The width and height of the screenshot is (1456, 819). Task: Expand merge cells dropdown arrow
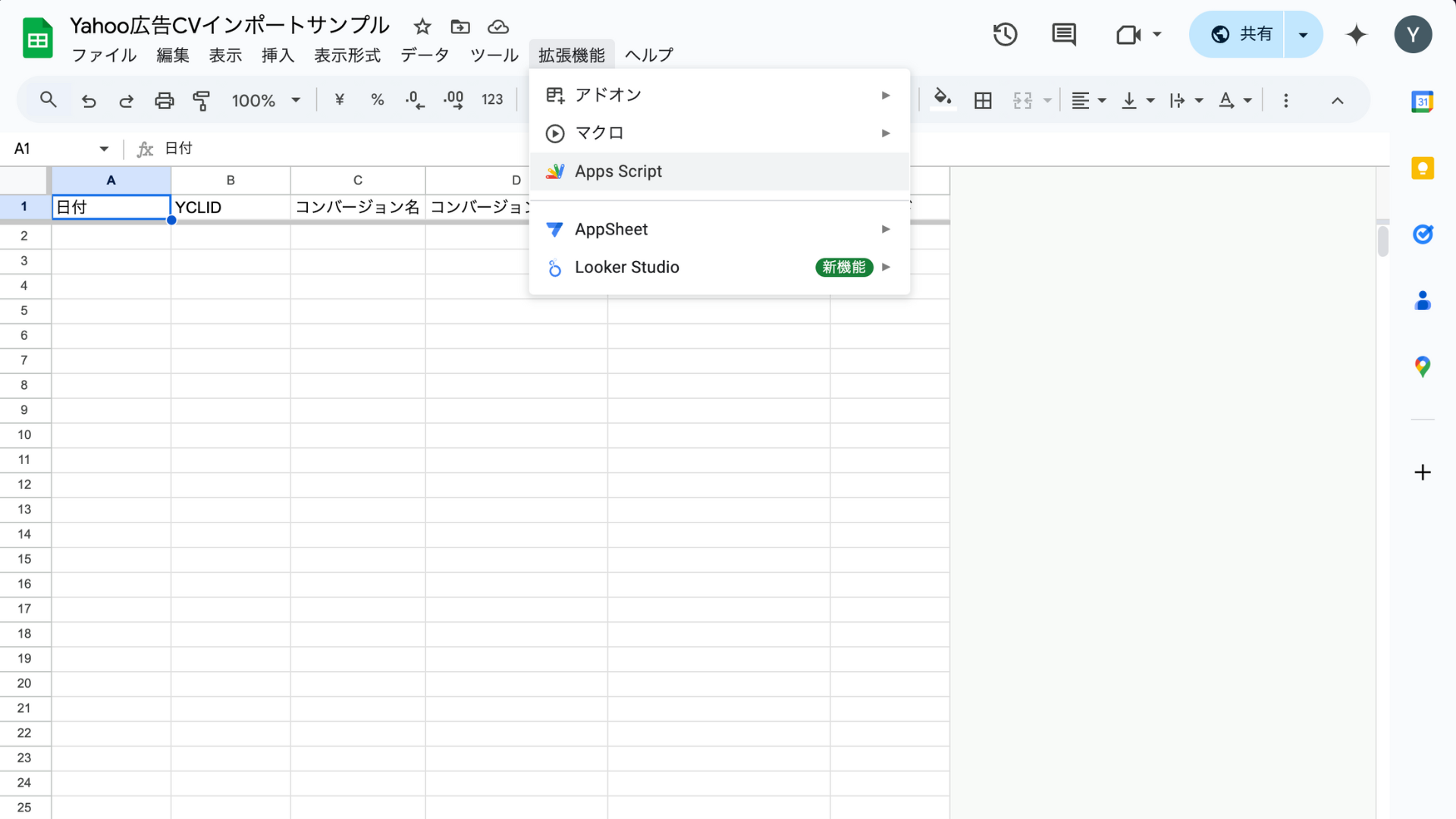tap(1047, 100)
